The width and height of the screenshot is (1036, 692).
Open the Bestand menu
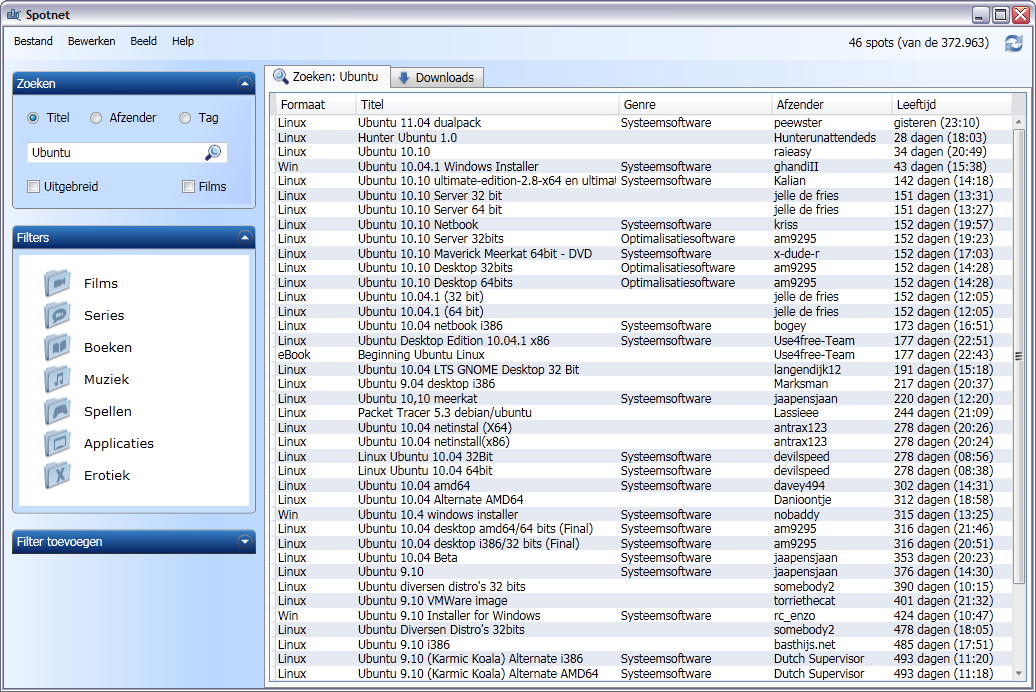[33, 41]
